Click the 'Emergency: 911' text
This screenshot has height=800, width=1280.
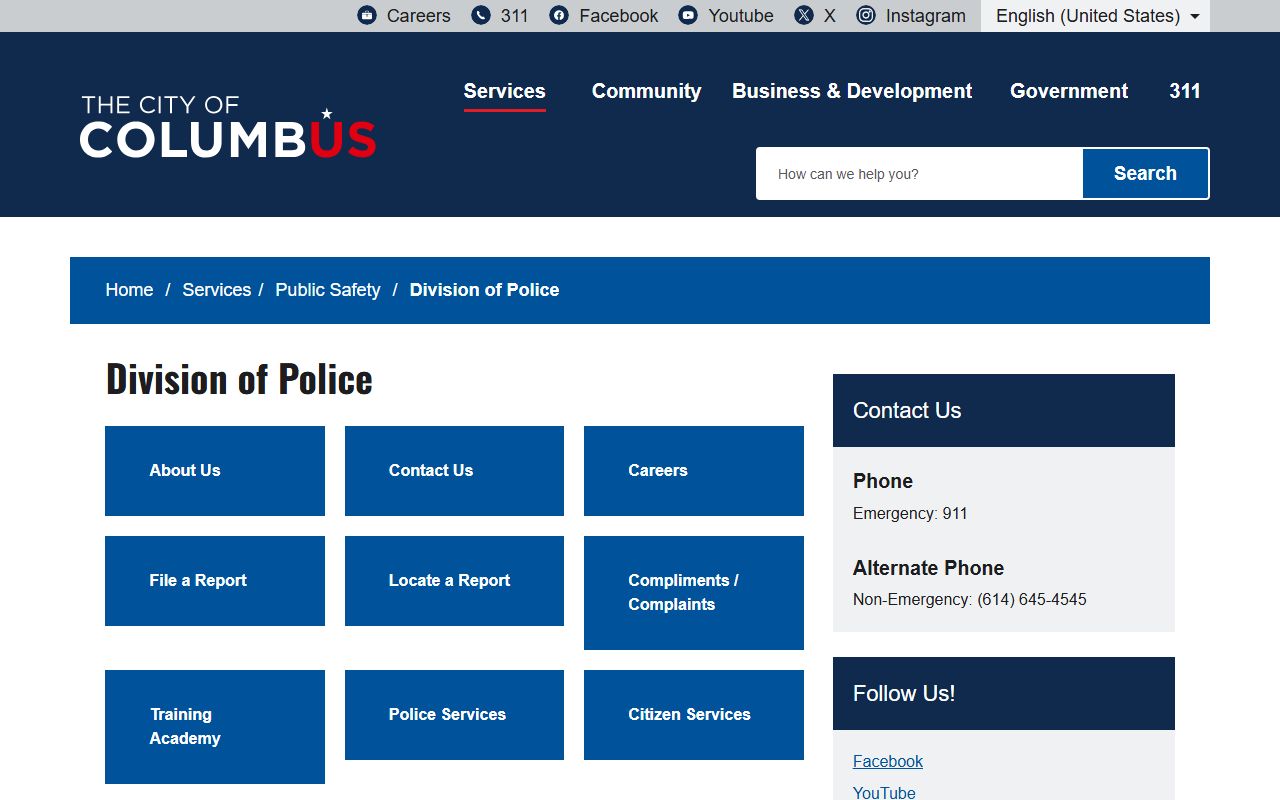(910, 514)
